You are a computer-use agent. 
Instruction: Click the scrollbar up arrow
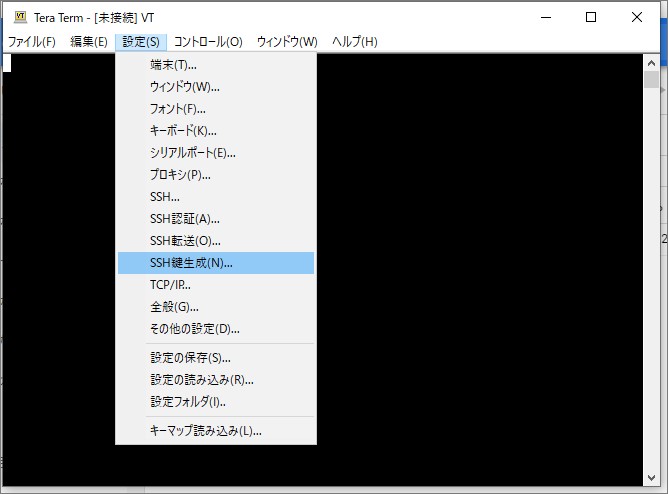coord(651,63)
